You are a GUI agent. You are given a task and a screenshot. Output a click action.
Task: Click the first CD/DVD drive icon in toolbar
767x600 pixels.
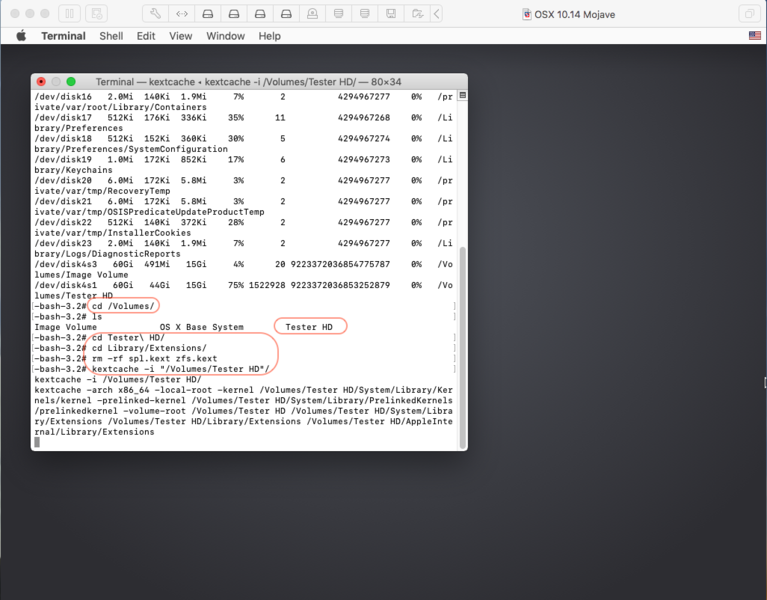338,14
